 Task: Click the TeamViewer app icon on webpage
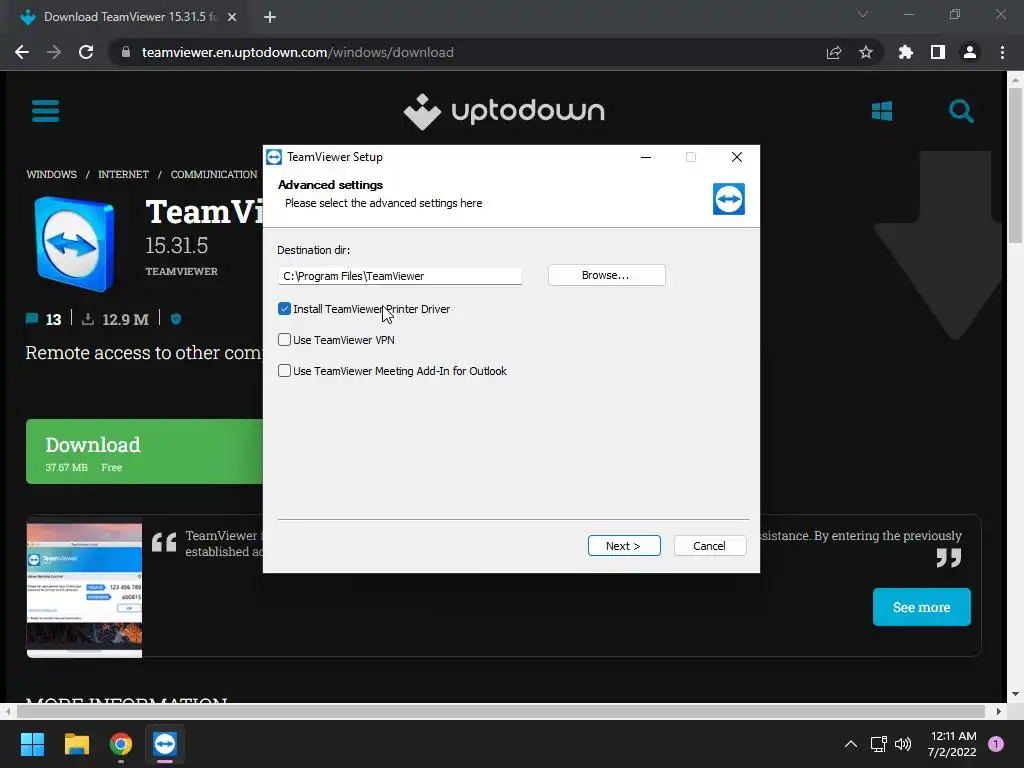74,244
